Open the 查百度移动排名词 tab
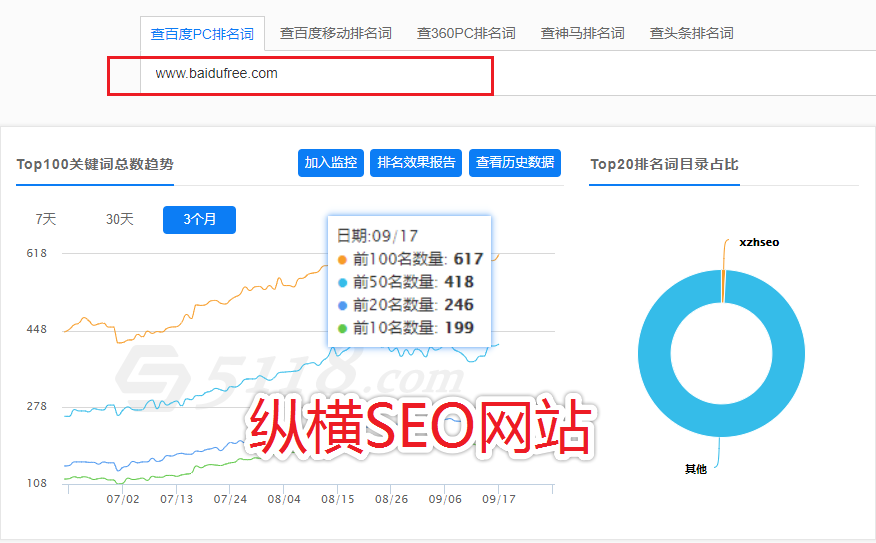The image size is (876, 543). tap(336, 33)
